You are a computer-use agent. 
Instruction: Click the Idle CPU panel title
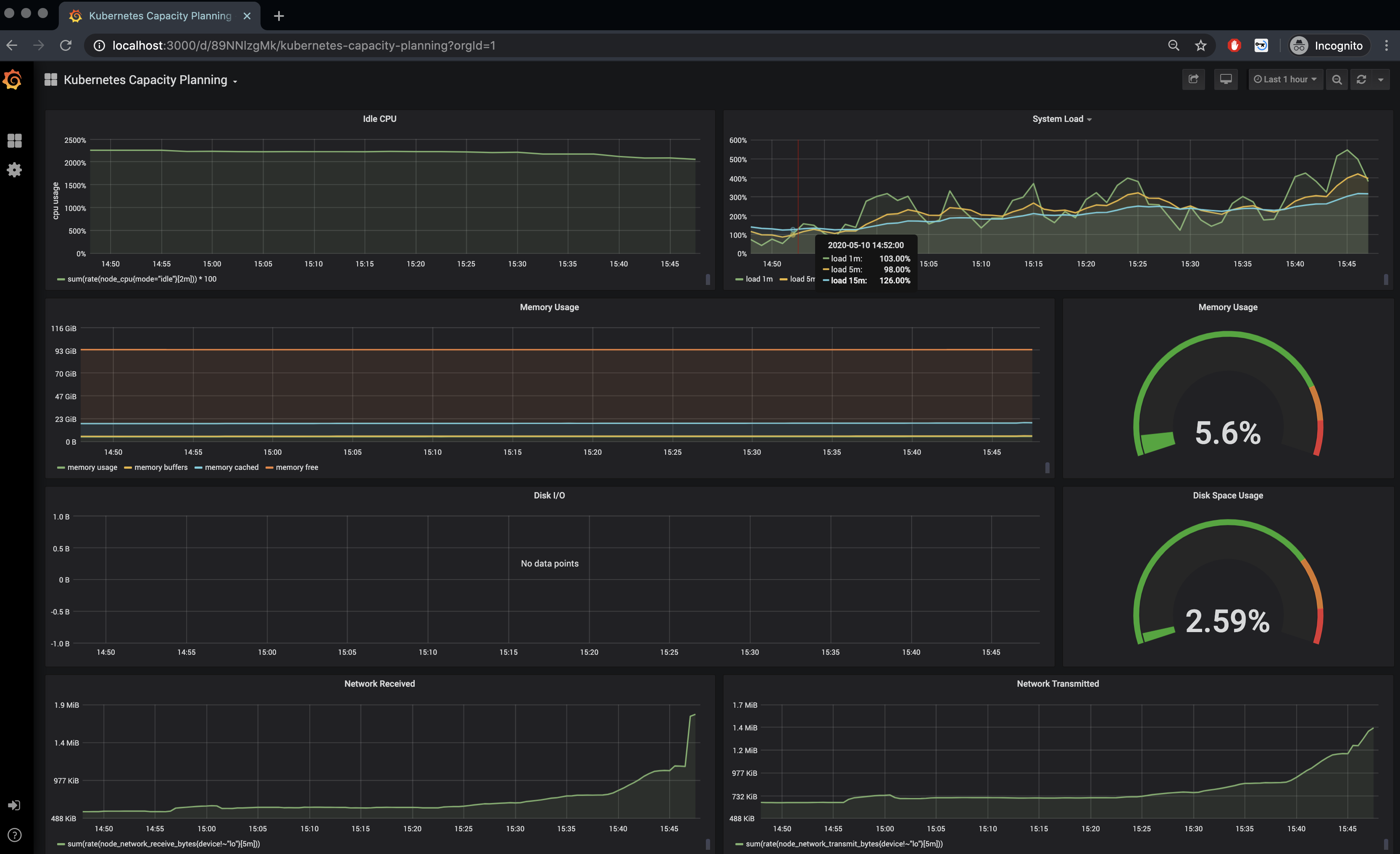click(x=379, y=119)
